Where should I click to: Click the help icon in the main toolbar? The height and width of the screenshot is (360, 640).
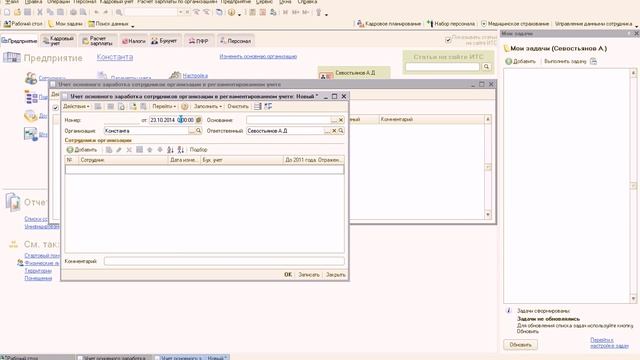pyautogui.click(x=231, y=12)
